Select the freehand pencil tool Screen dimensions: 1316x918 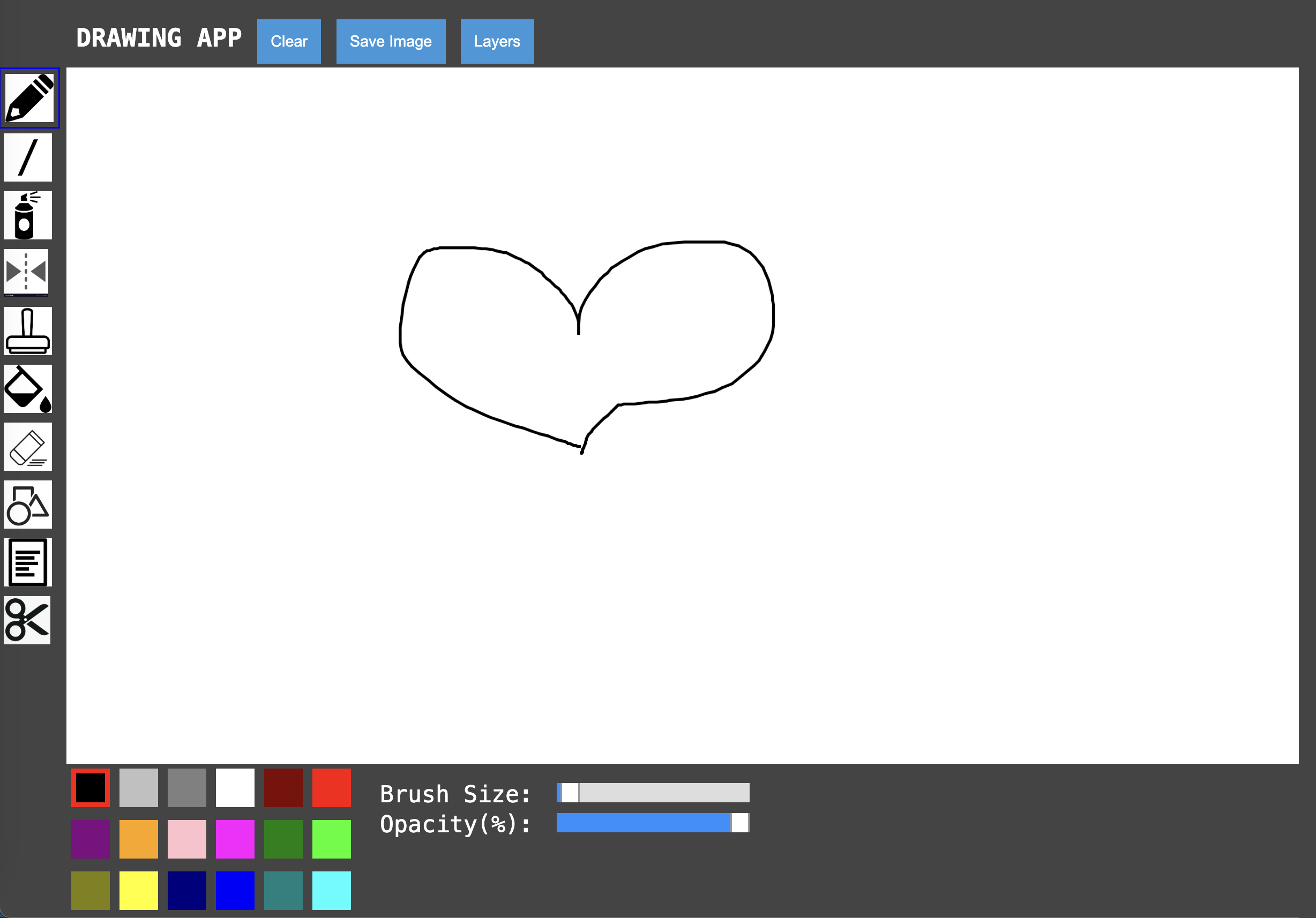[29, 98]
